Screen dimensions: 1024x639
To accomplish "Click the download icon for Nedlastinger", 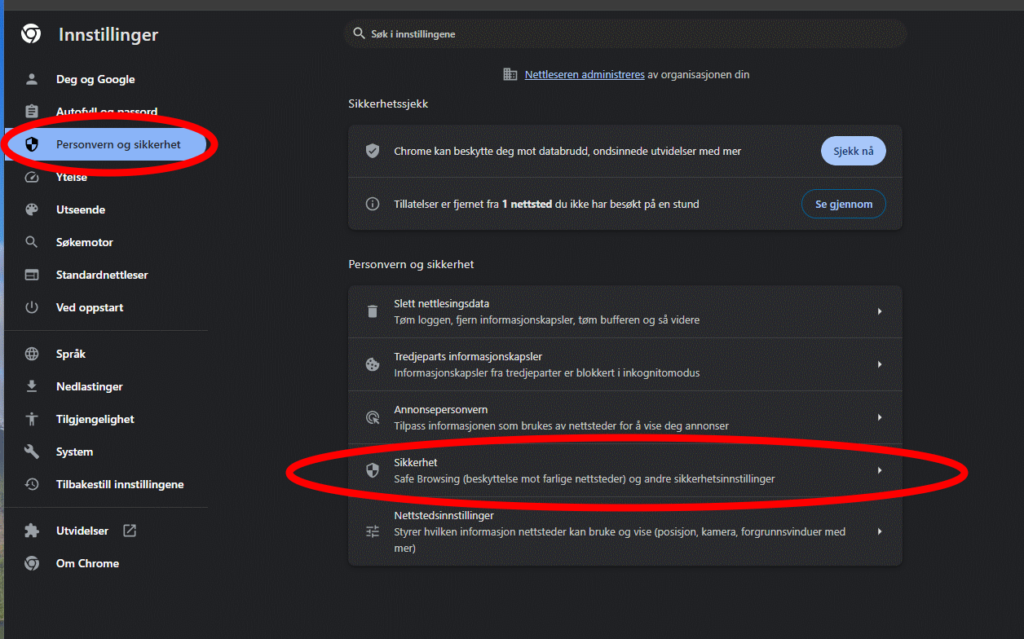I will [x=31, y=387].
